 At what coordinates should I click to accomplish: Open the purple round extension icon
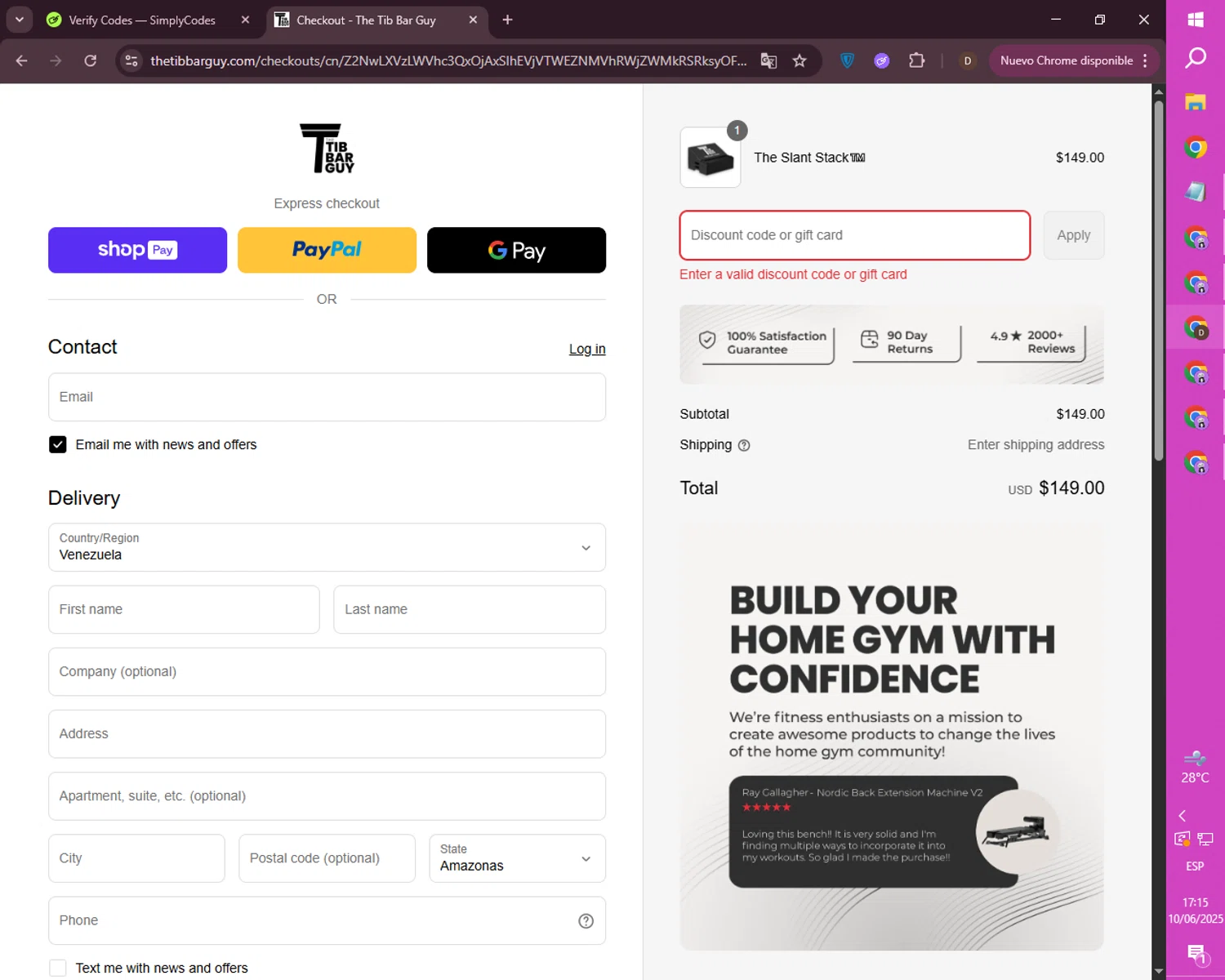[x=881, y=60]
